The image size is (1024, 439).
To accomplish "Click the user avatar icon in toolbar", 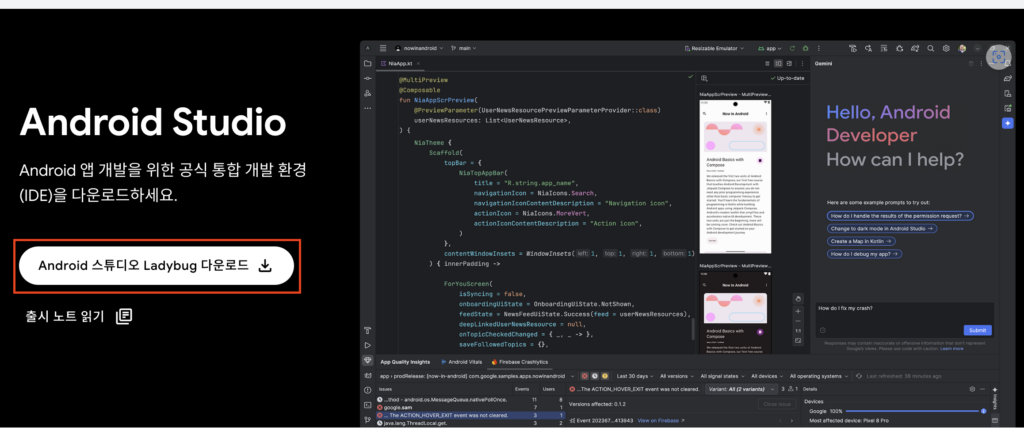I will (962, 48).
